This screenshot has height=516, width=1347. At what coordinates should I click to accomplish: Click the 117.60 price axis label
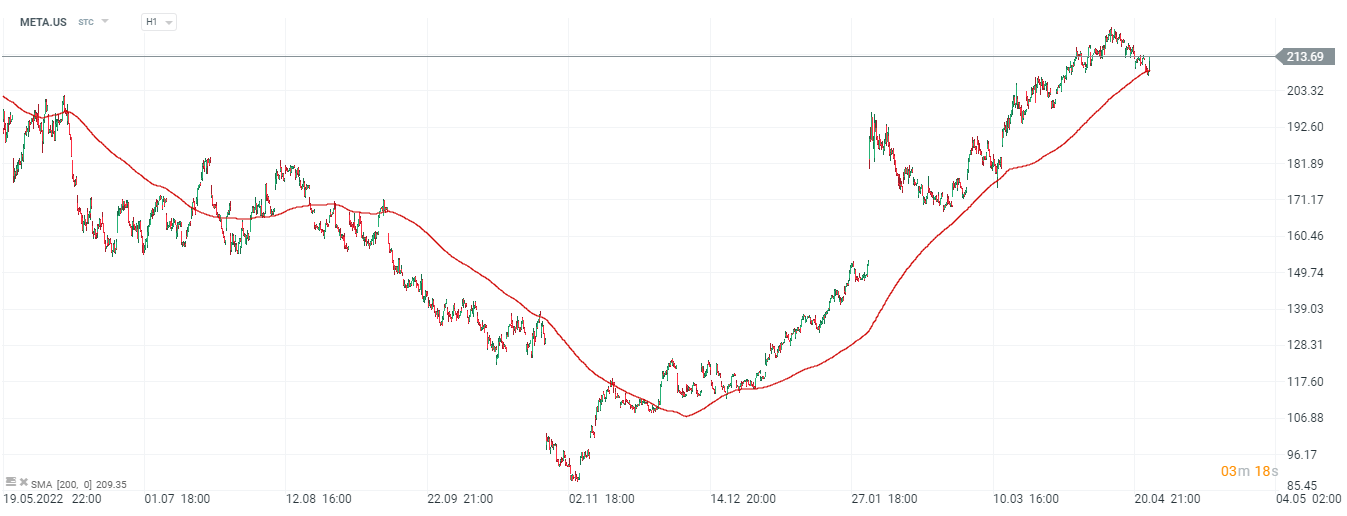(1304, 381)
